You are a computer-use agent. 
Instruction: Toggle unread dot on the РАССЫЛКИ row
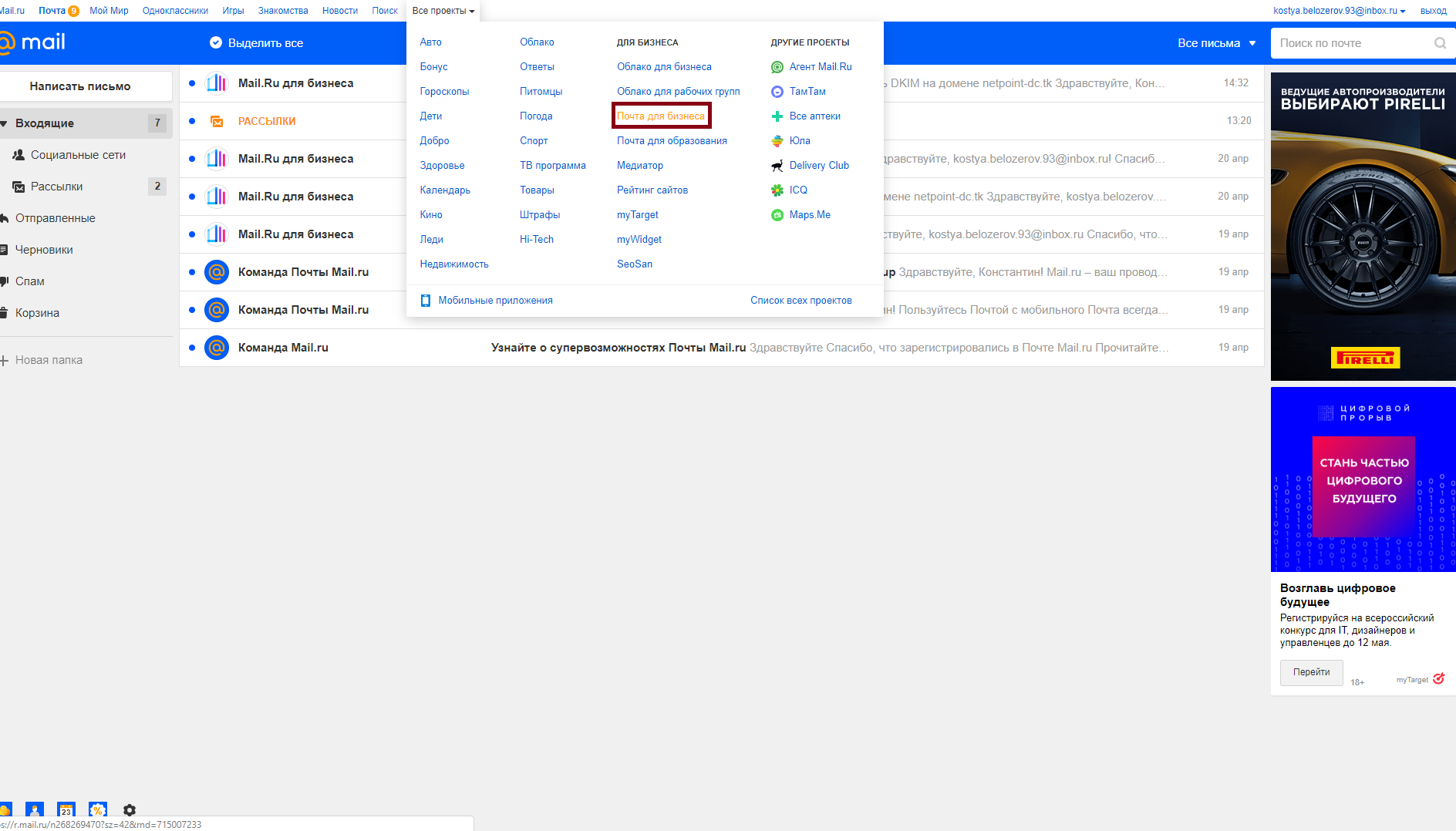click(x=192, y=121)
